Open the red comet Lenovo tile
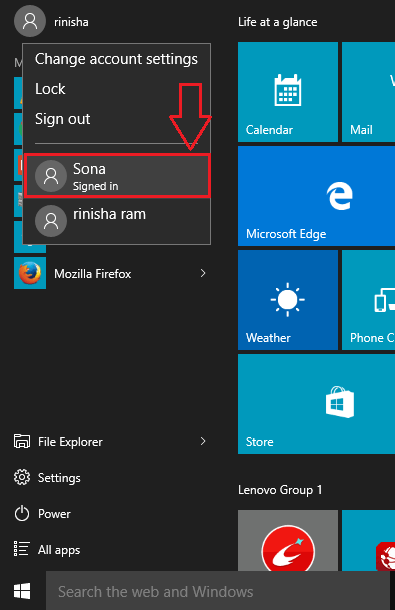Screen dimensions: 395x610 (288, 541)
